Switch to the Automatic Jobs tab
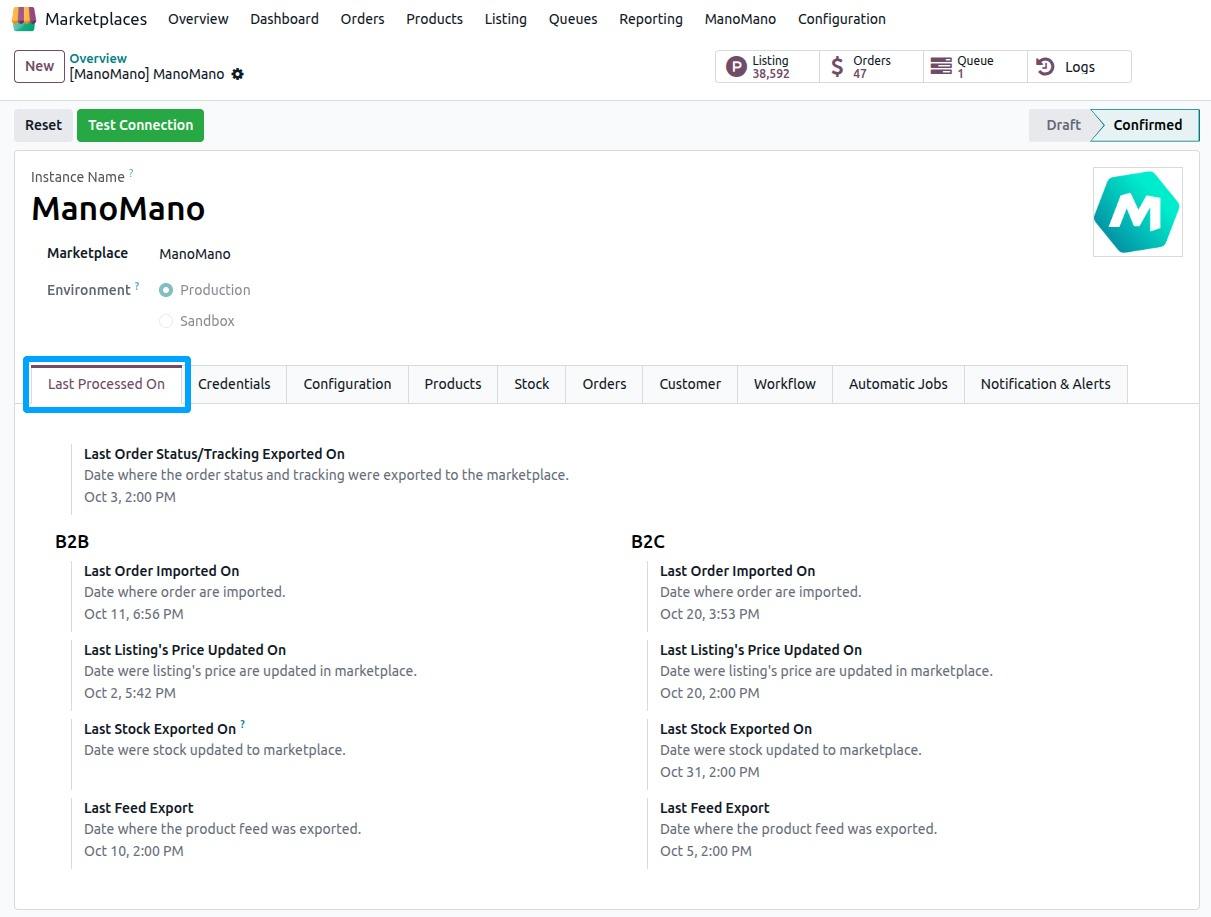This screenshot has height=917, width=1211. point(898,384)
